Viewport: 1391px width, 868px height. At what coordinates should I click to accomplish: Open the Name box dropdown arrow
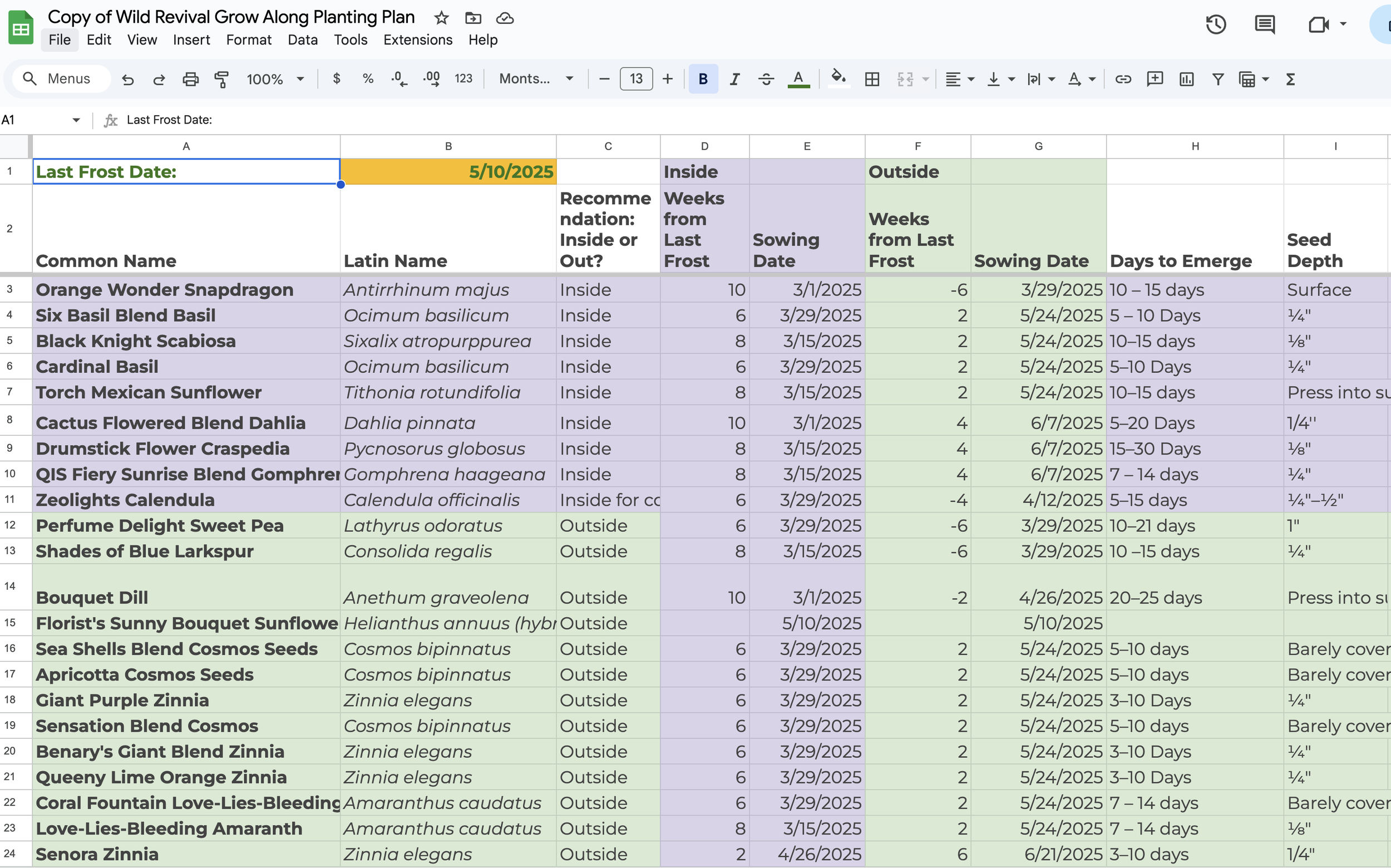click(76, 120)
